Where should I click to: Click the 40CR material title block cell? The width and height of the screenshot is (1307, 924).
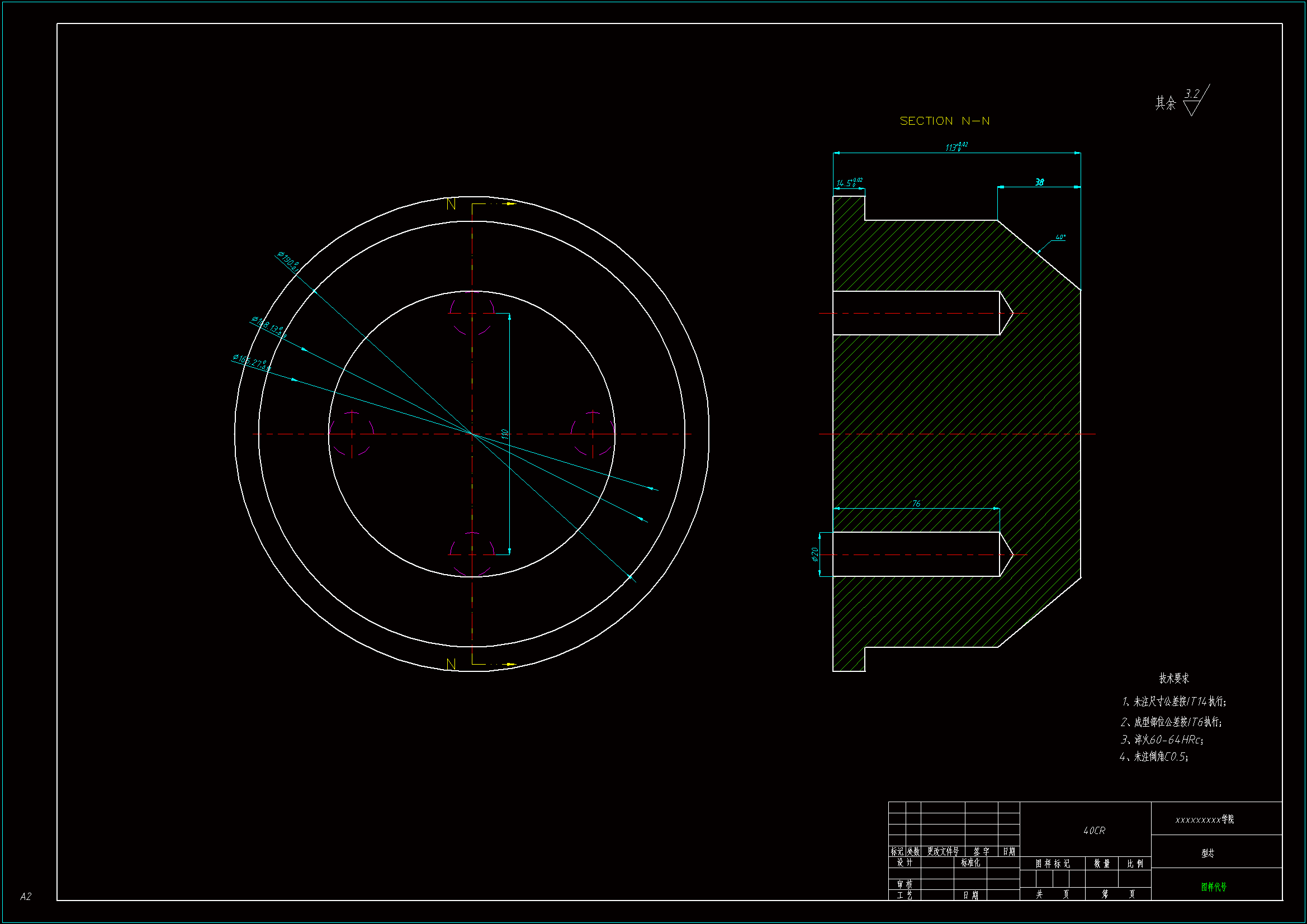tap(1093, 831)
